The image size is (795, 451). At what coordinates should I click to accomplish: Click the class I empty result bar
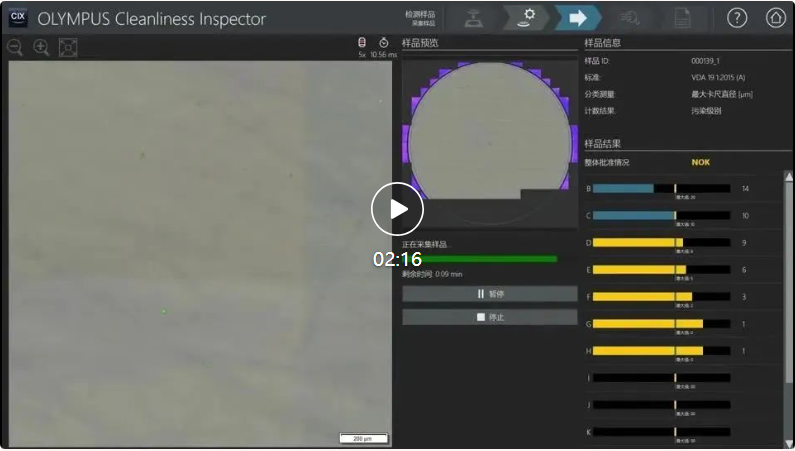pos(661,378)
